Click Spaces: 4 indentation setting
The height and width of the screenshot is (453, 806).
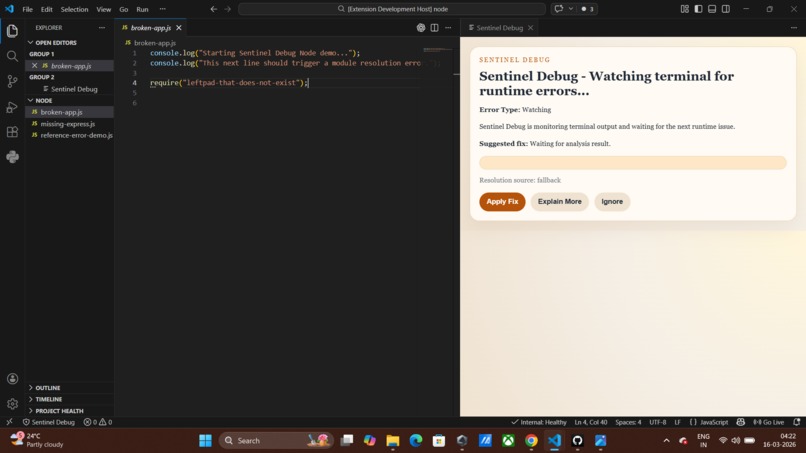pos(628,422)
